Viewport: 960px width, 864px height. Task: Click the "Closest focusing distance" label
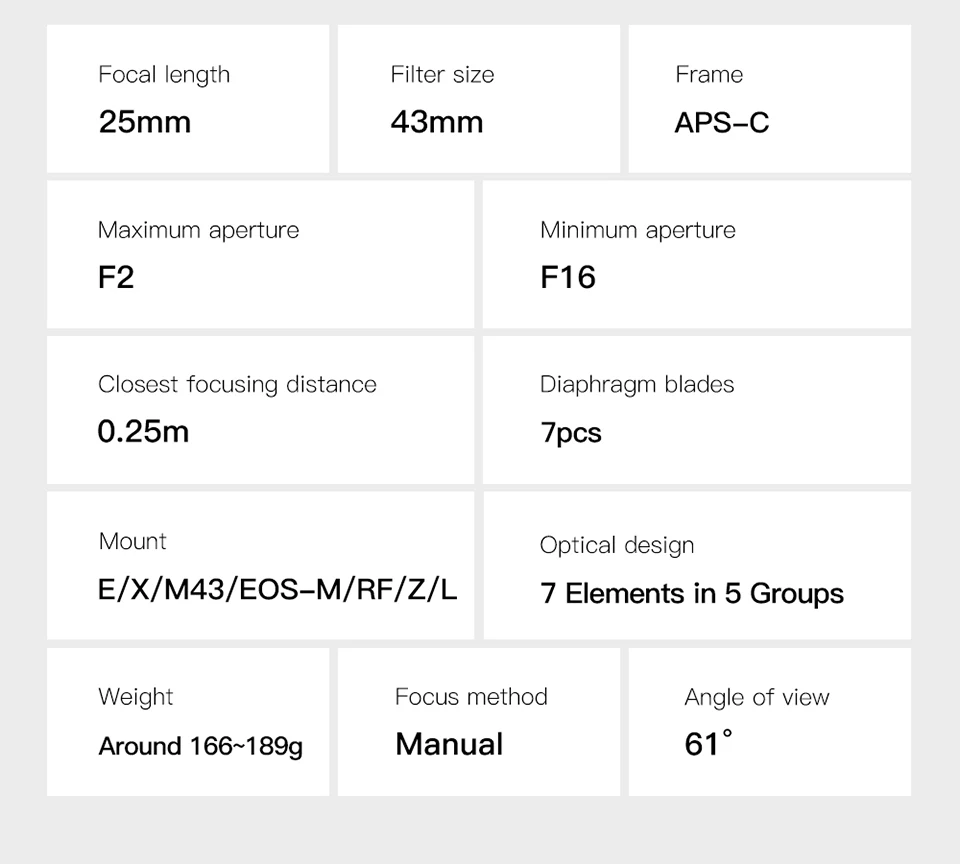pos(237,385)
